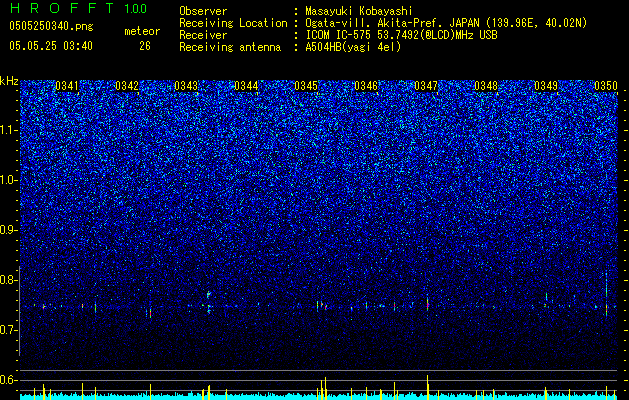Click the Observer label

203,11
